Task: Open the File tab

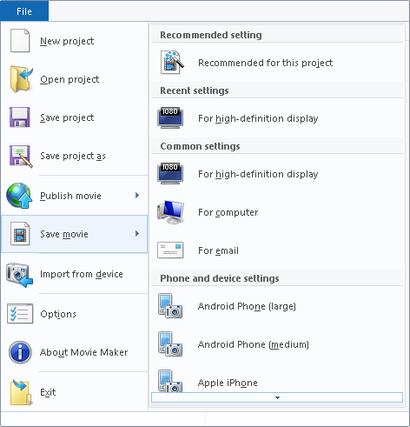Action: [x=24, y=11]
